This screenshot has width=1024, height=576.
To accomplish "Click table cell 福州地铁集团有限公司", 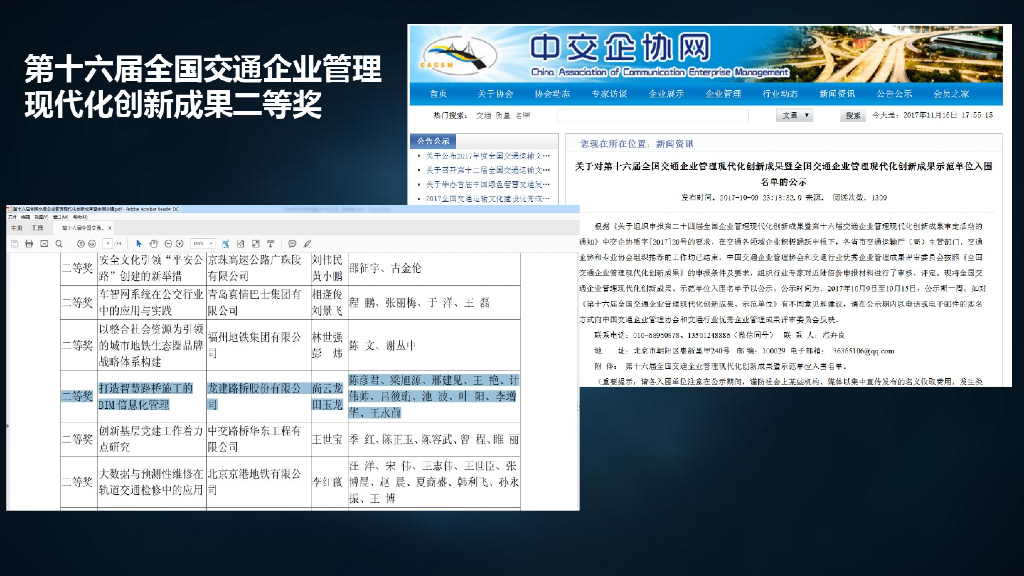I will (259, 345).
